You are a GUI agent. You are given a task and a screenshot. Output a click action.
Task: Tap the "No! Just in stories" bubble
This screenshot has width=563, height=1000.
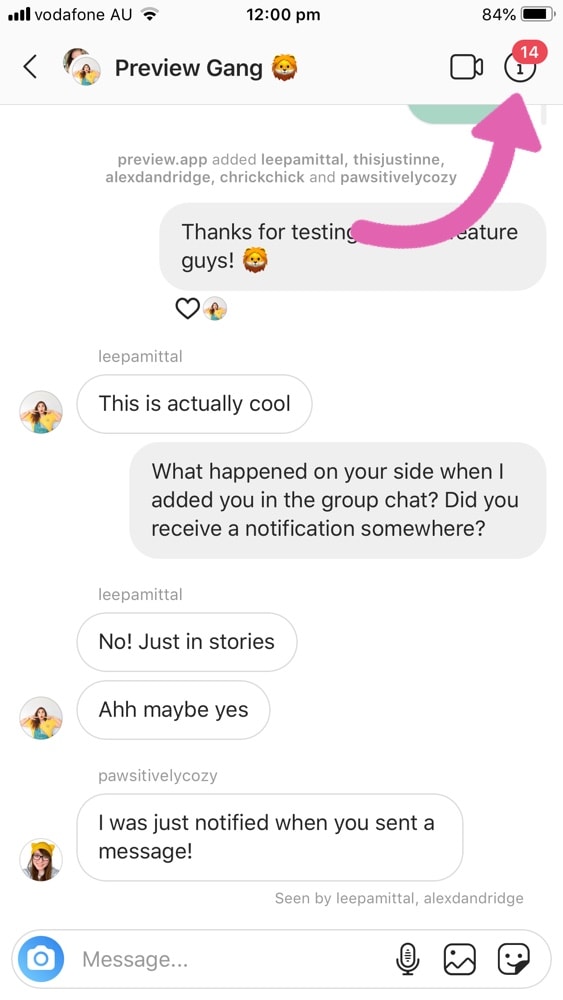click(x=187, y=642)
